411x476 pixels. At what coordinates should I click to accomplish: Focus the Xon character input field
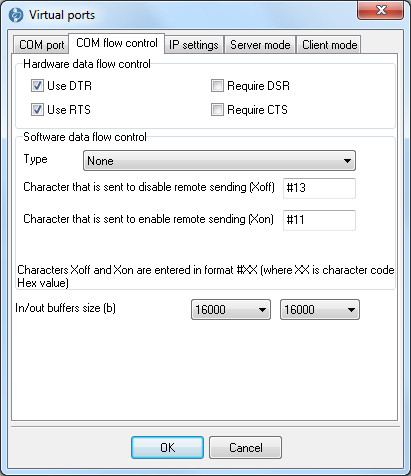point(319,220)
